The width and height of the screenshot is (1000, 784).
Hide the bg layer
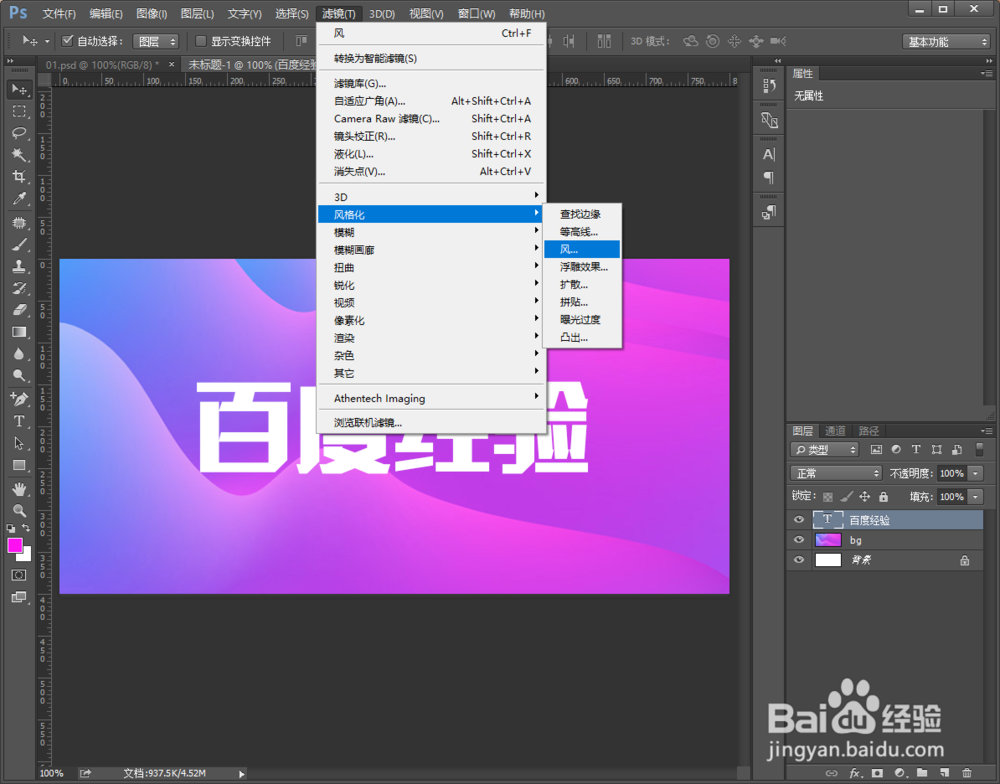[798, 540]
